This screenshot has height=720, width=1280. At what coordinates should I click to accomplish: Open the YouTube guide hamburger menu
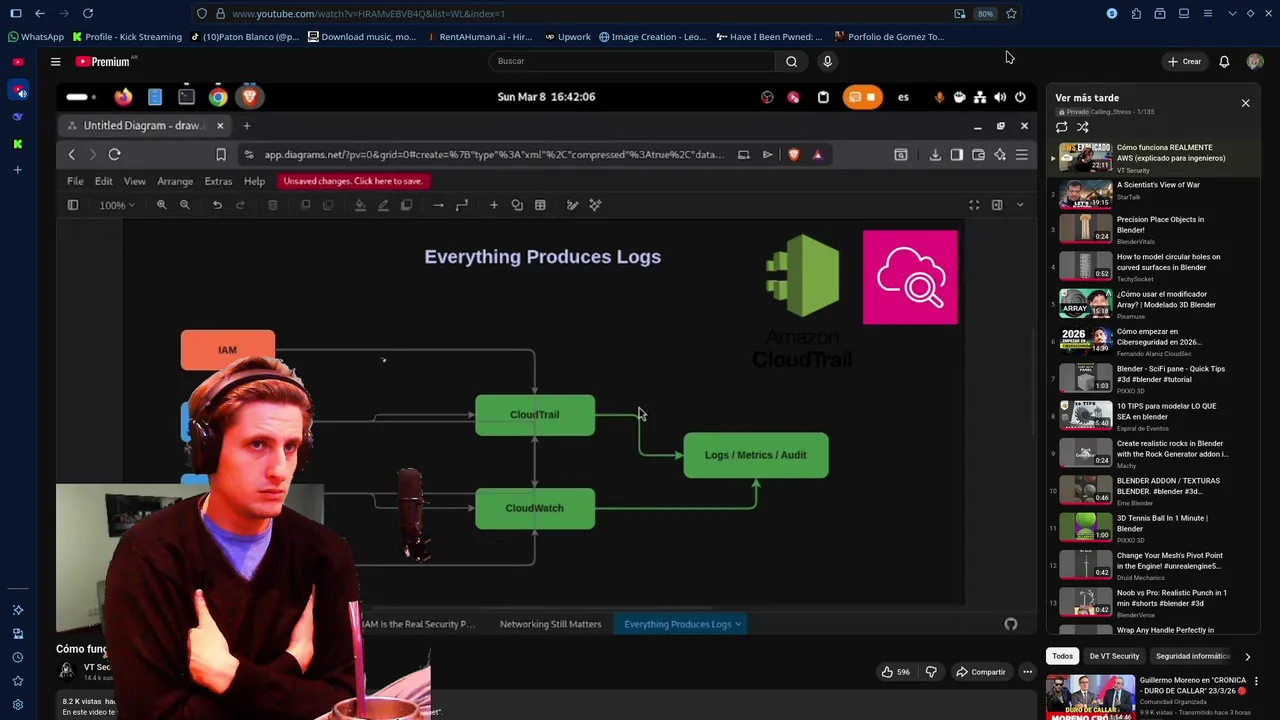[x=56, y=62]
